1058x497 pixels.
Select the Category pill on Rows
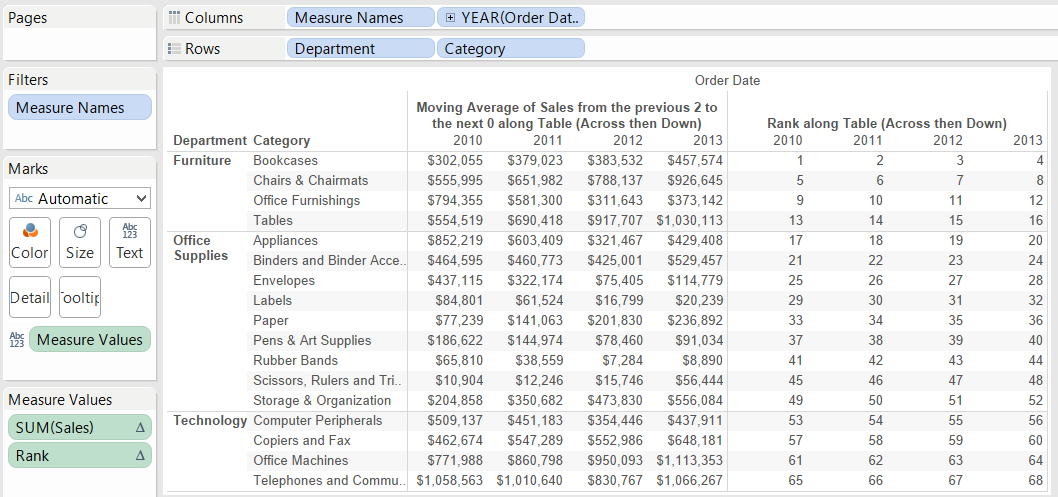[x=510, y=48]
